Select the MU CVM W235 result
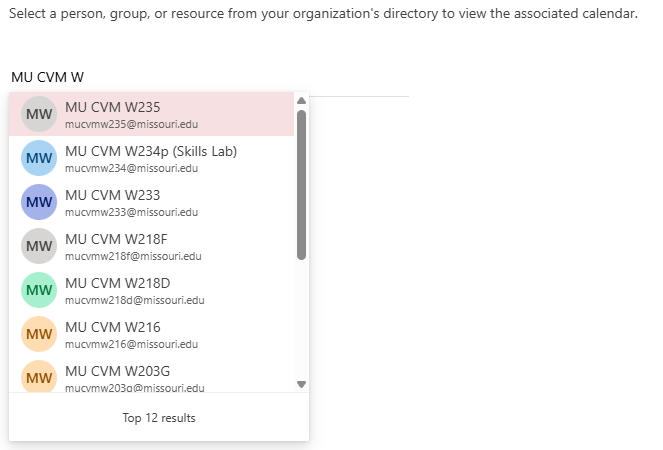 (x=112, y=107)
